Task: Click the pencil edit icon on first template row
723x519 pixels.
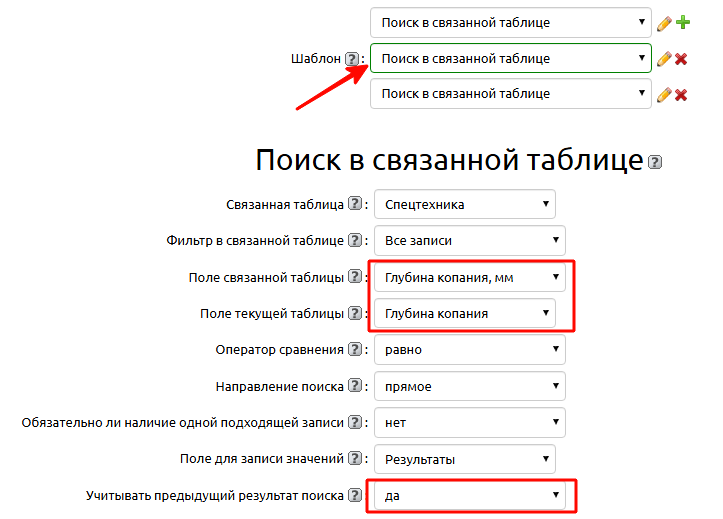Action: (664, 22)
